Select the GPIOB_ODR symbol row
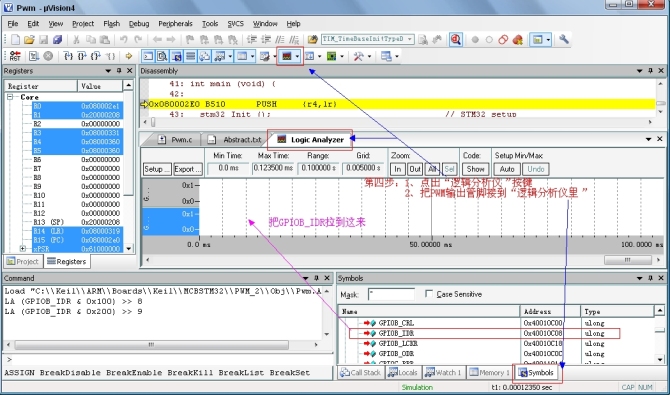Screen dimensions: 670x395 pyautogui.click(x=496, y=354)
